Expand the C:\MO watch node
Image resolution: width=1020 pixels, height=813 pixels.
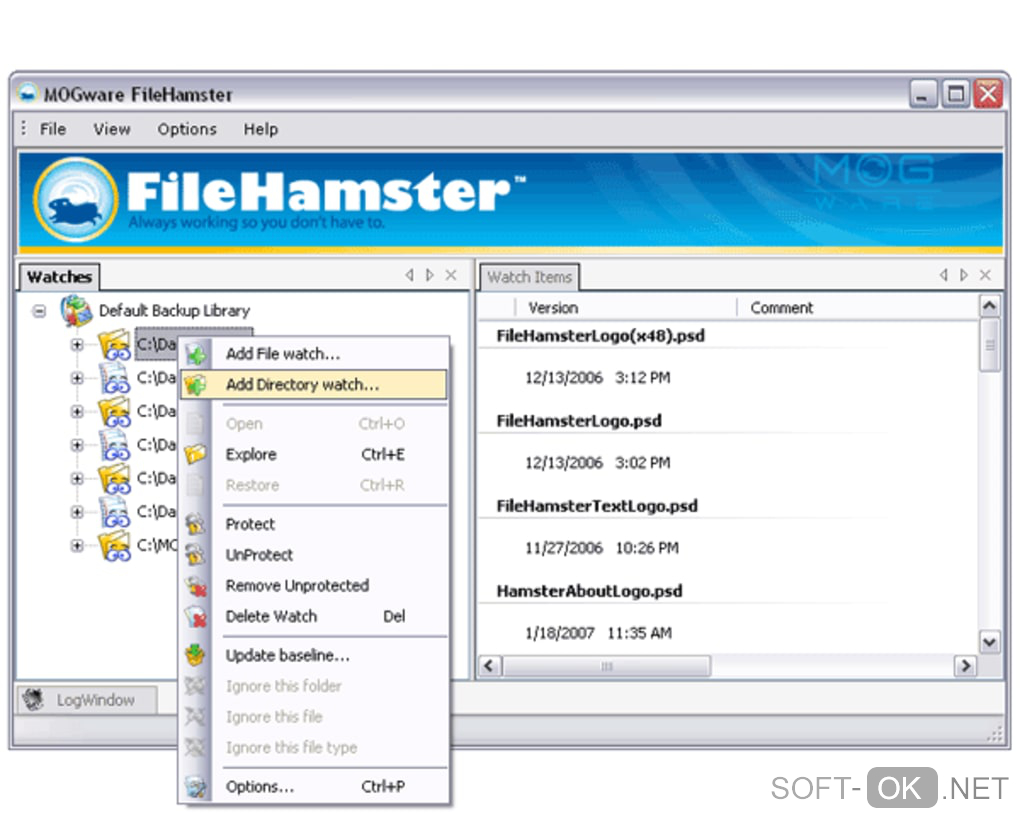[77, 545]
